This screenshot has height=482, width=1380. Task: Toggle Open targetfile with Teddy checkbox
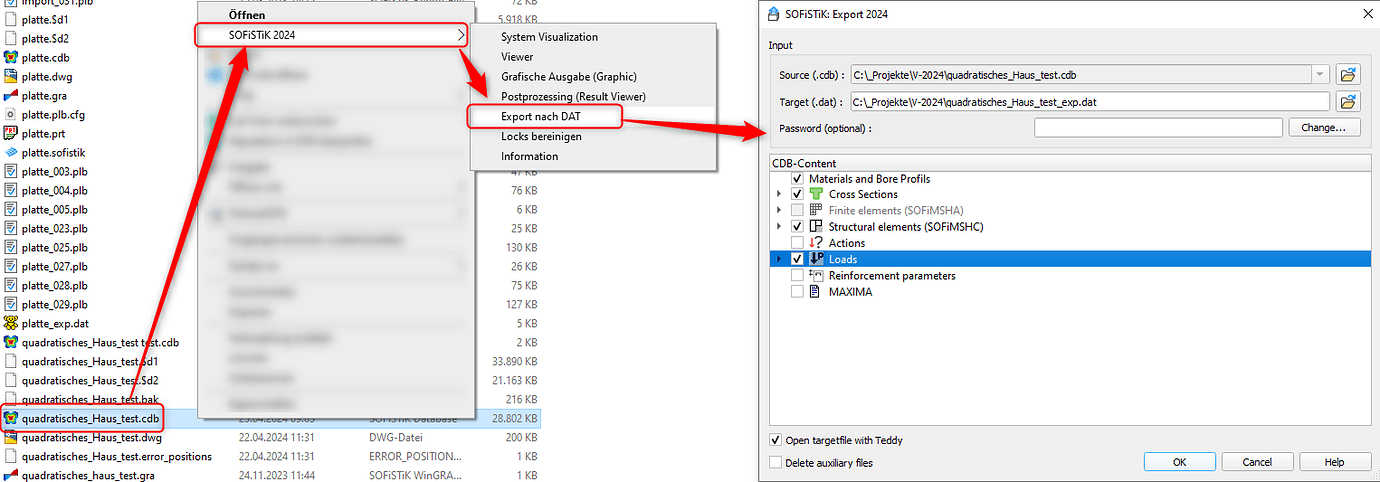point(776,440)
